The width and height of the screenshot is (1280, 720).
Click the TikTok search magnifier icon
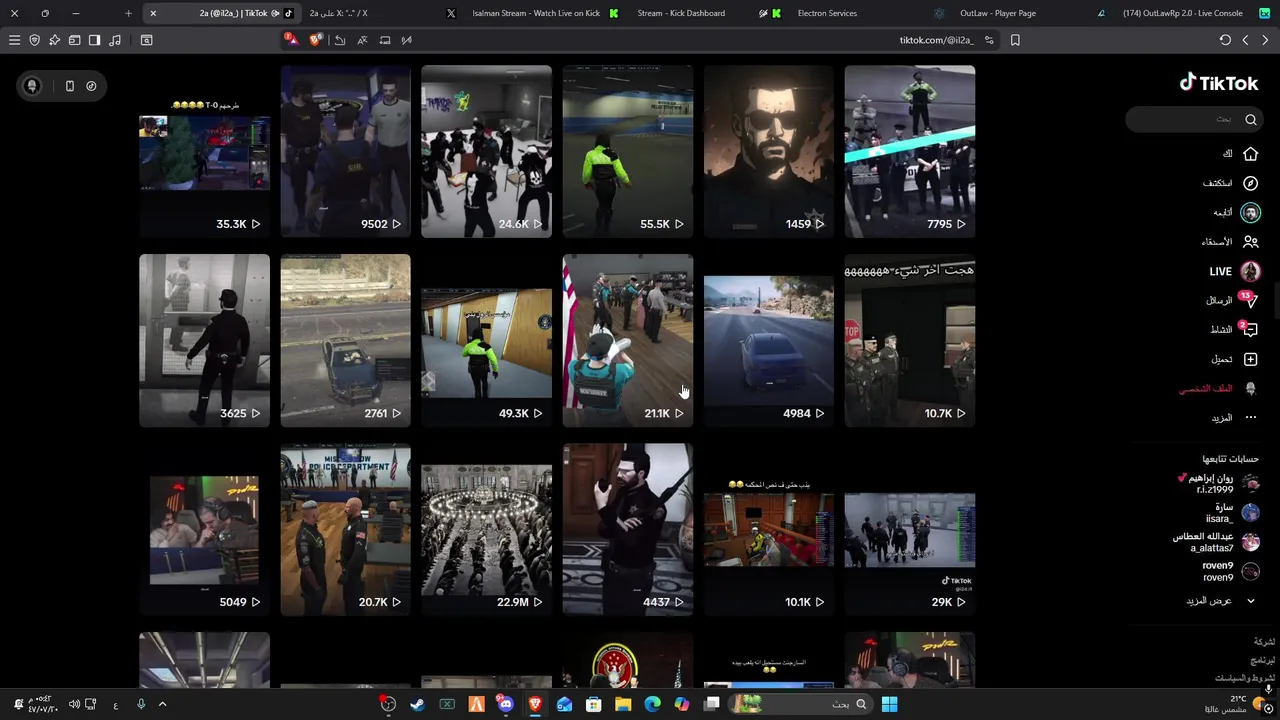tap(1251, 119)
